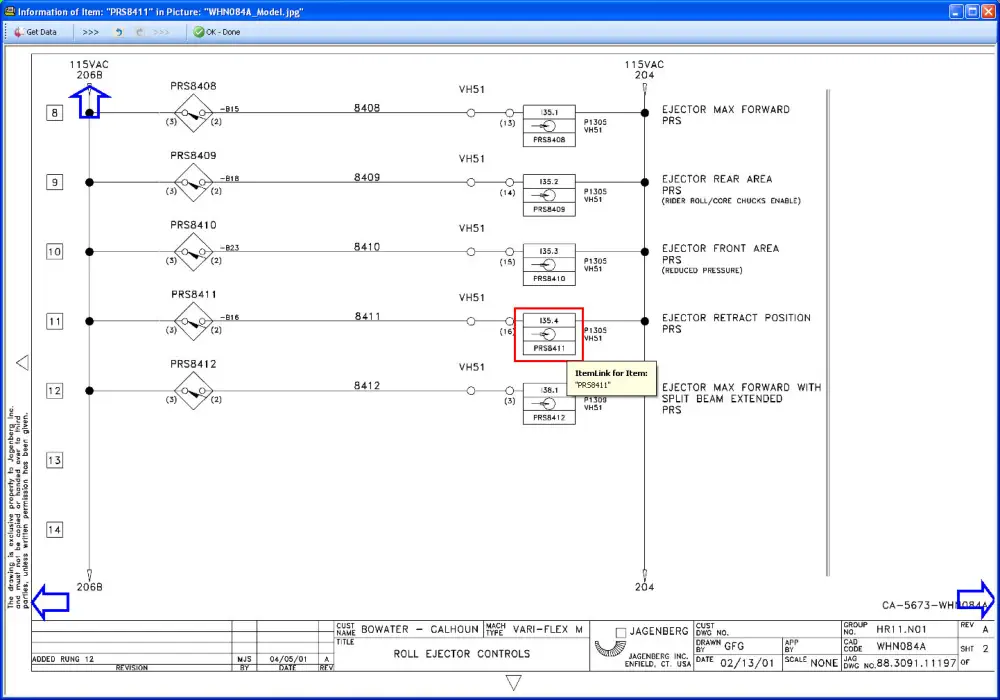This screenshot has width=1000, height=700.
Task: Click the PRS8412 pressure switch symbol
Action: [193, 391]
